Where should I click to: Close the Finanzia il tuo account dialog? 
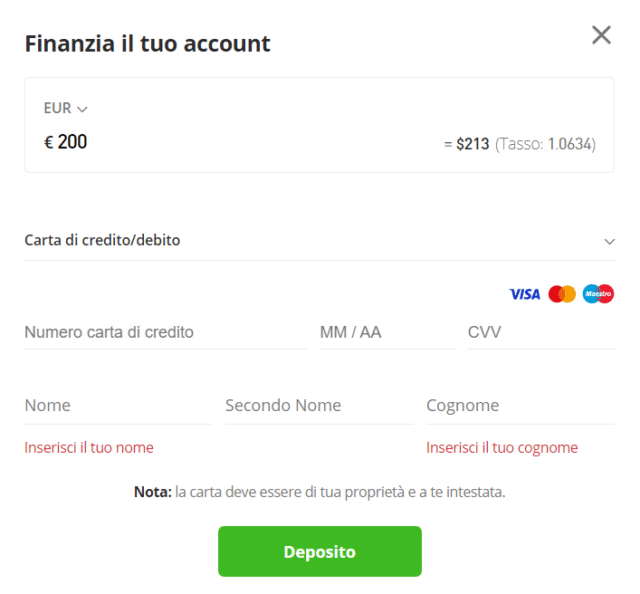(x=601, y=36)
